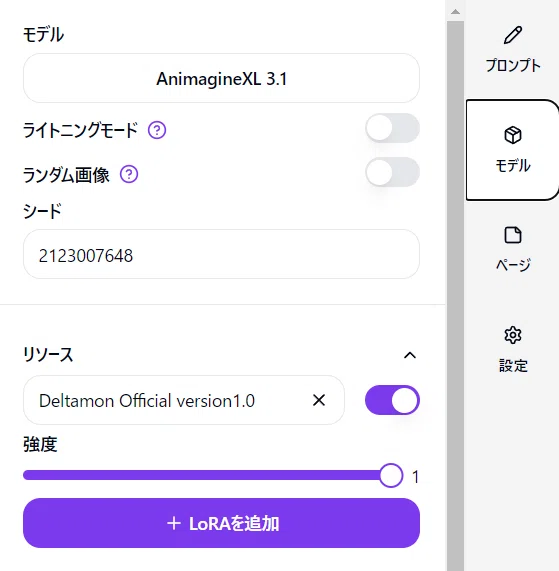Click help icon next to ライトニングモード
The image size is (559, 571).
(x=157, y=130)
